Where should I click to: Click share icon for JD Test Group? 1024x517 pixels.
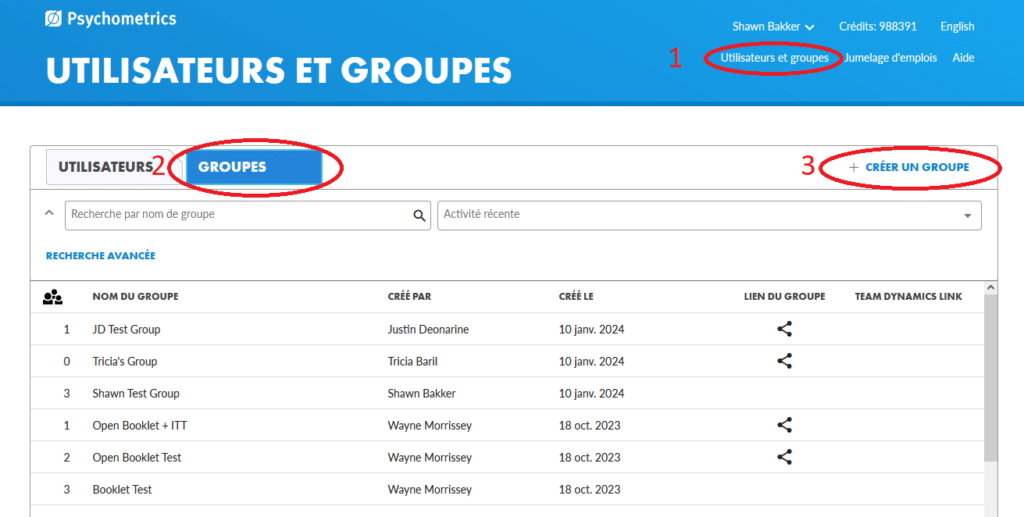[784, 329]
